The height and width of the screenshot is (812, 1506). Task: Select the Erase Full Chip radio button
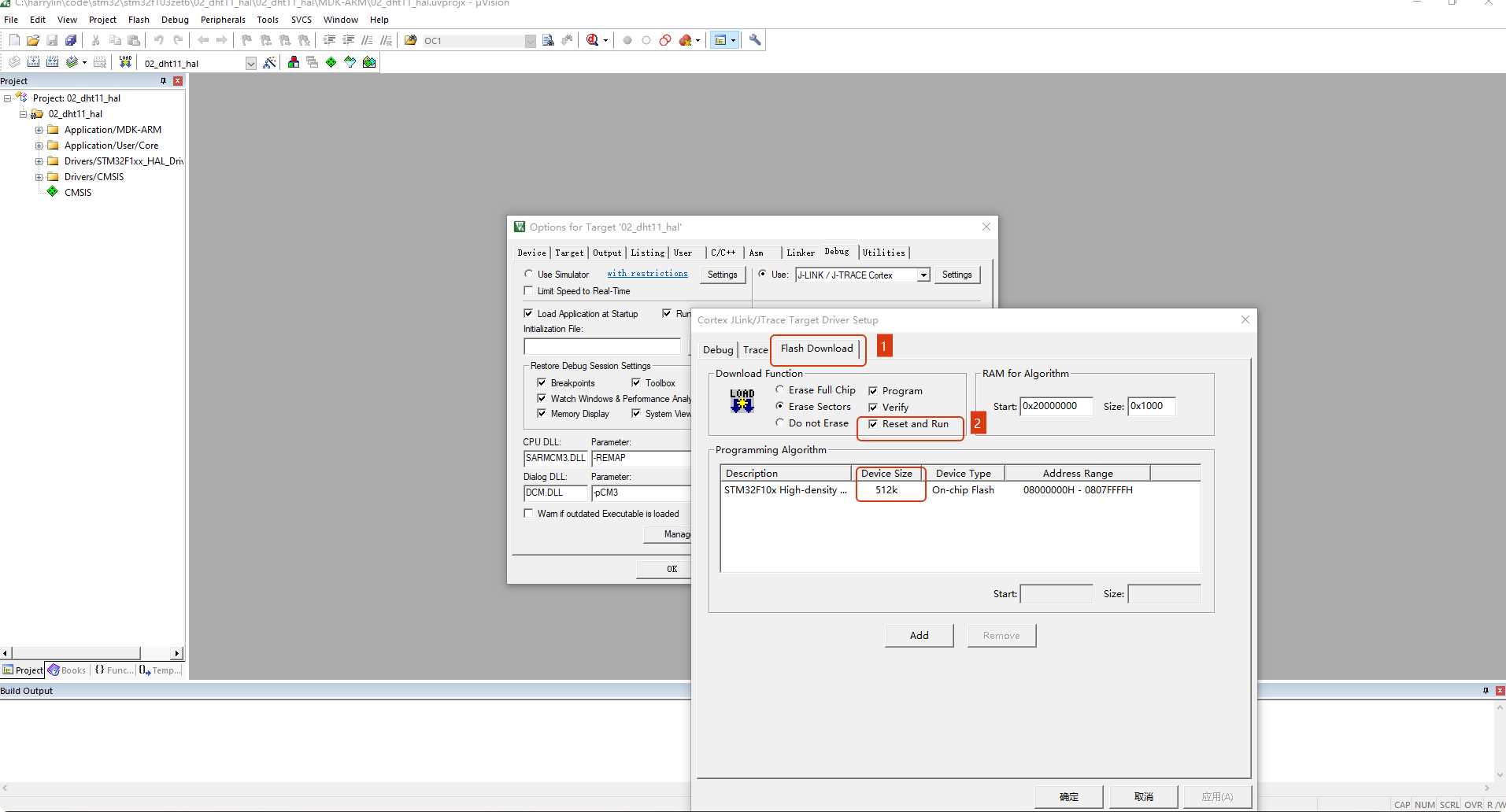(x=779, y=389)
